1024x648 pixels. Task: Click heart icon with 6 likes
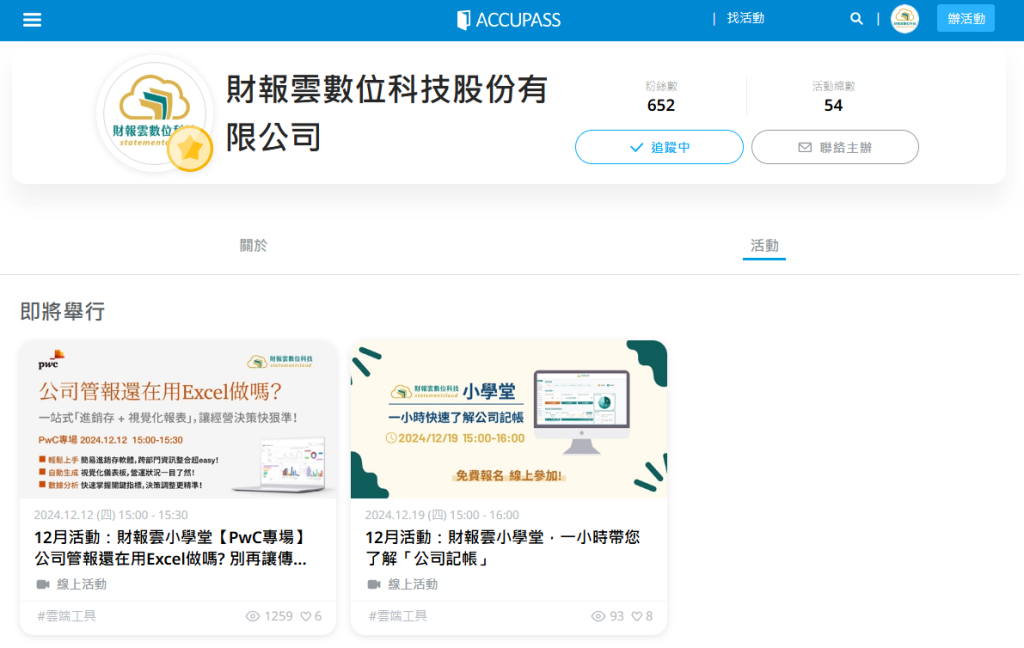[306, 616]
